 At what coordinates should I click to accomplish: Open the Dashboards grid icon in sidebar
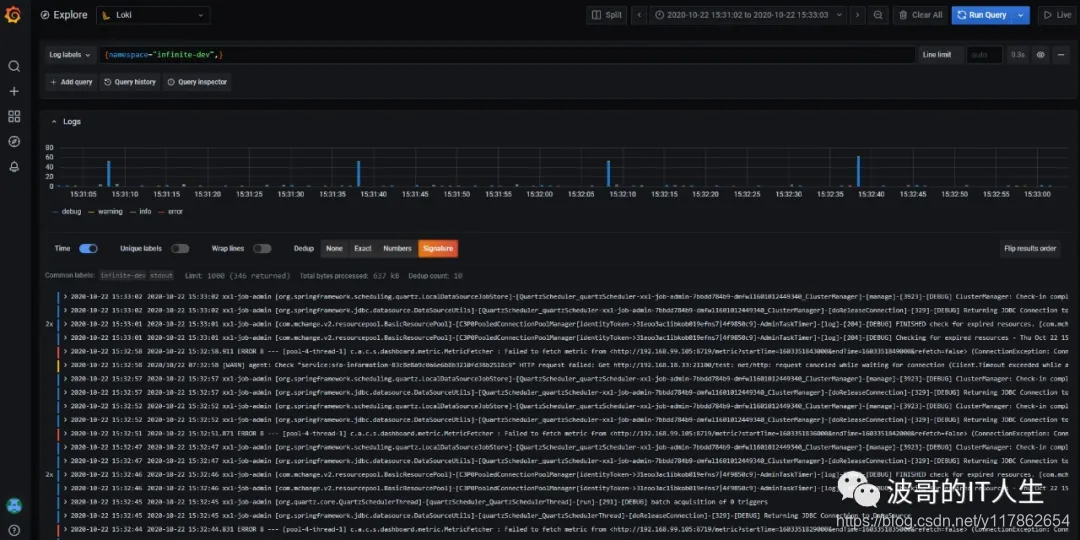pos(14,116)
